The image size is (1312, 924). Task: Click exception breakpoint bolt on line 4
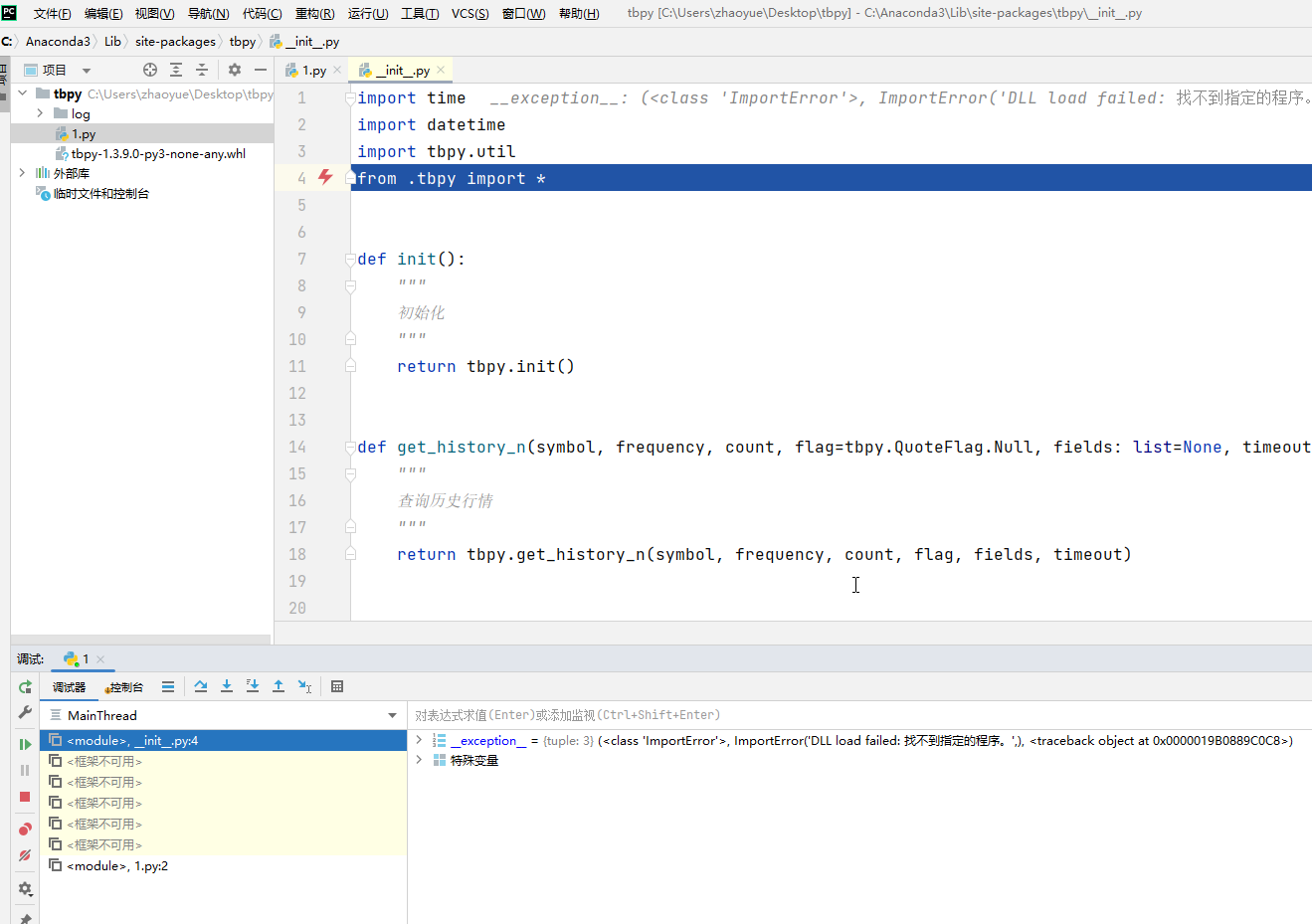point(325,177)
